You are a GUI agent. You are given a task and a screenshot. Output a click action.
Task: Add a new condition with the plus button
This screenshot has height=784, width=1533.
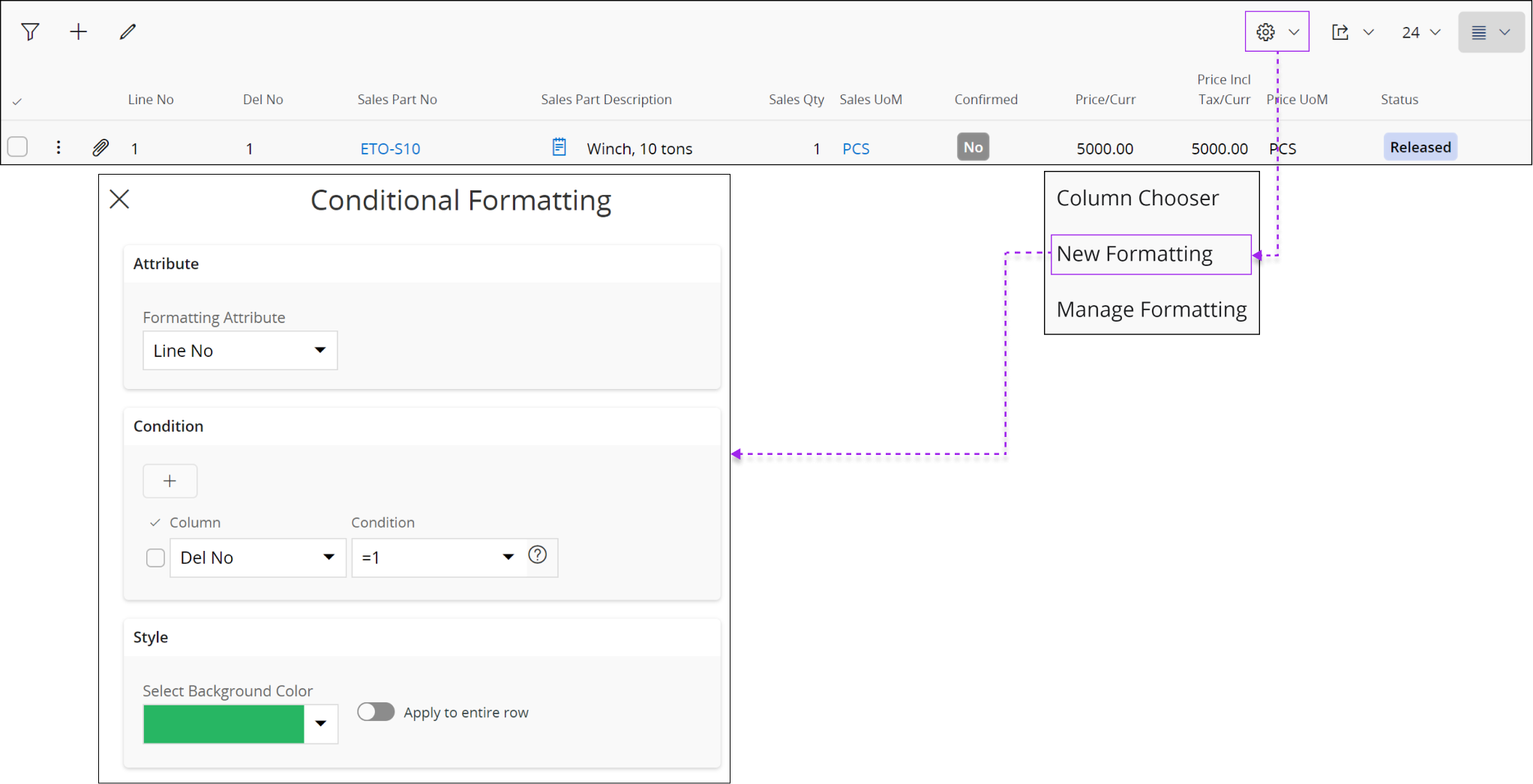pos(169,480)
